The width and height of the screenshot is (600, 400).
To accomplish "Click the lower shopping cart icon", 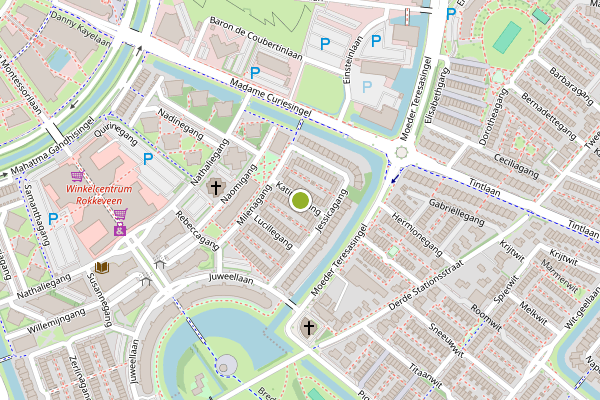I will (121, 214).
